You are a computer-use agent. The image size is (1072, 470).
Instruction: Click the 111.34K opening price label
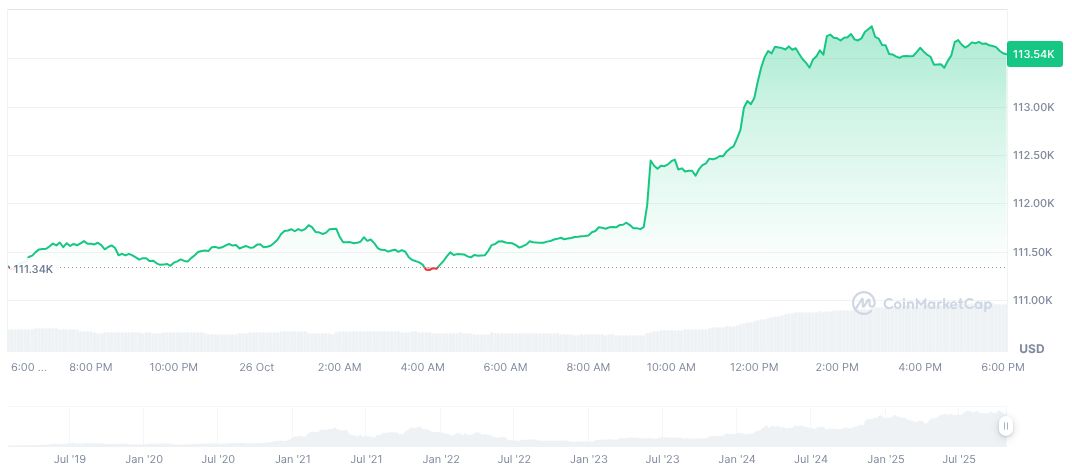[32, 269]
